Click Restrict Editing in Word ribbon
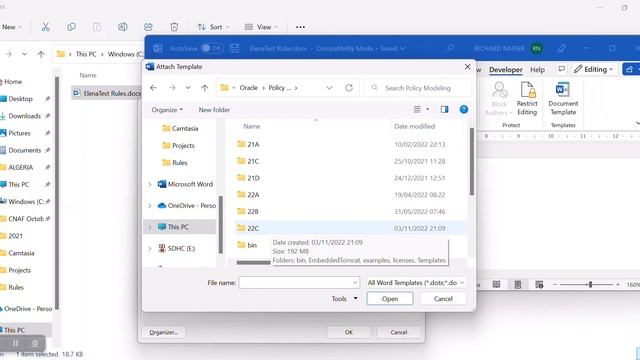 pyautogui.click(x=527, y=99)
